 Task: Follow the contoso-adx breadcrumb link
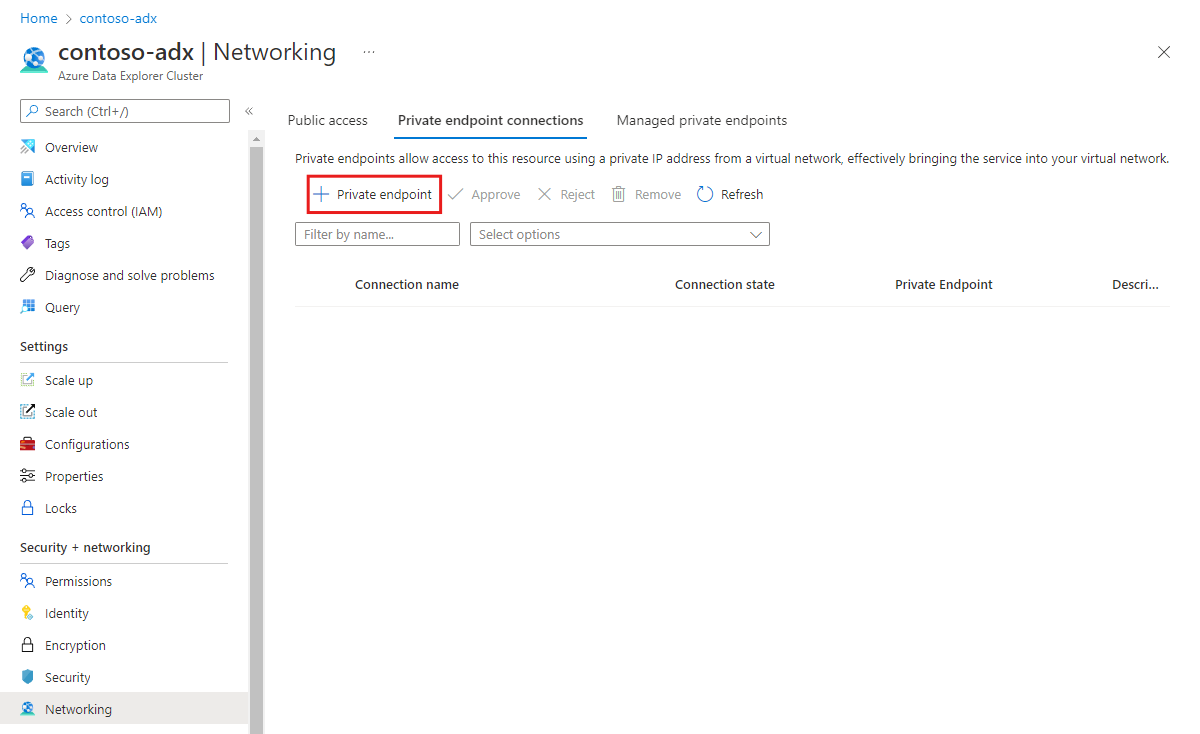(118, 17)
